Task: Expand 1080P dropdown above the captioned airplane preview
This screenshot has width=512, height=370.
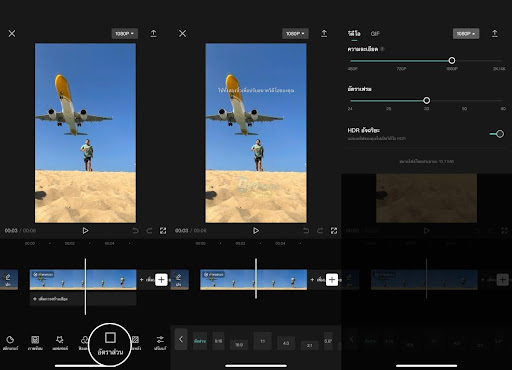Action: (x=295, y=33)
